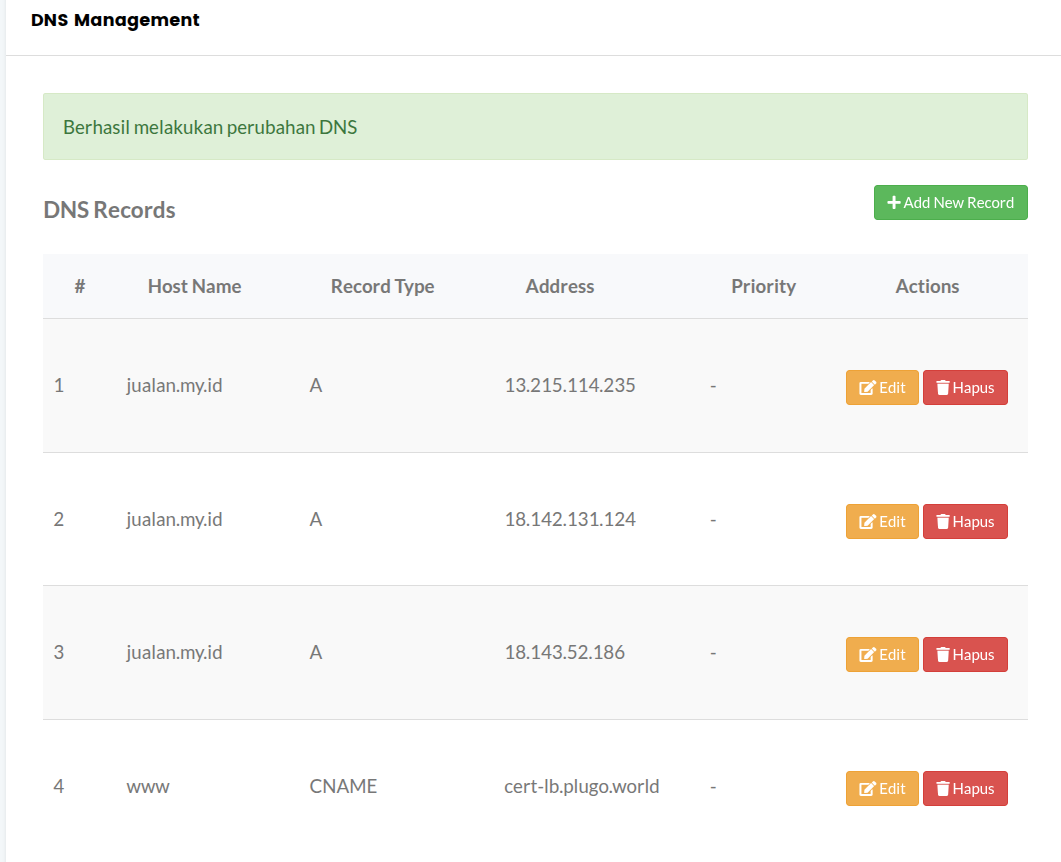Image resolution: width=1061 pixels, height=862 pixels.
Task: Edit the 18.143.52.186 A record
Action: pos(882,654)
